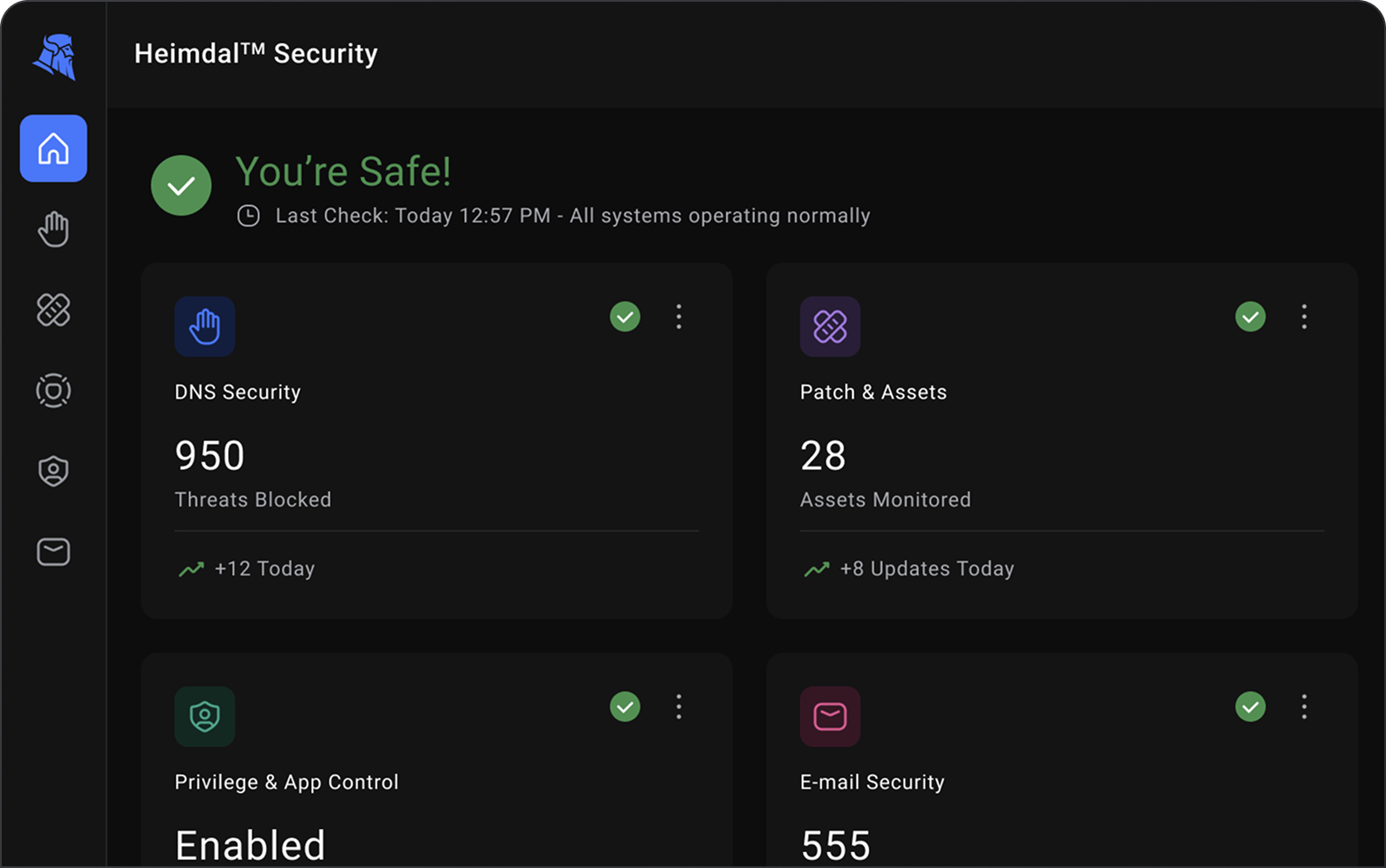Image resolution: width=1386 pixels, height=868 pixels.
Task: Click the Enabled status value
Action: (250, 846)
